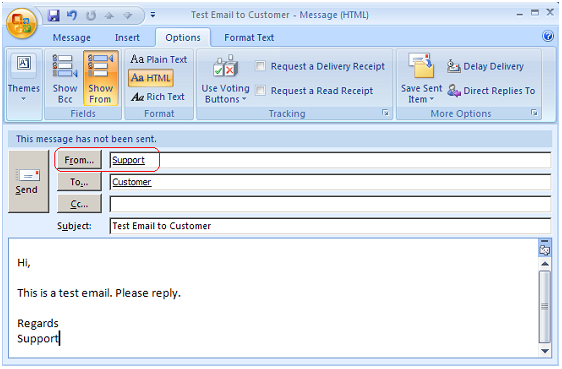562x369 pixels.
Task: Click the empty Cc input field
Action: point(330,204)
